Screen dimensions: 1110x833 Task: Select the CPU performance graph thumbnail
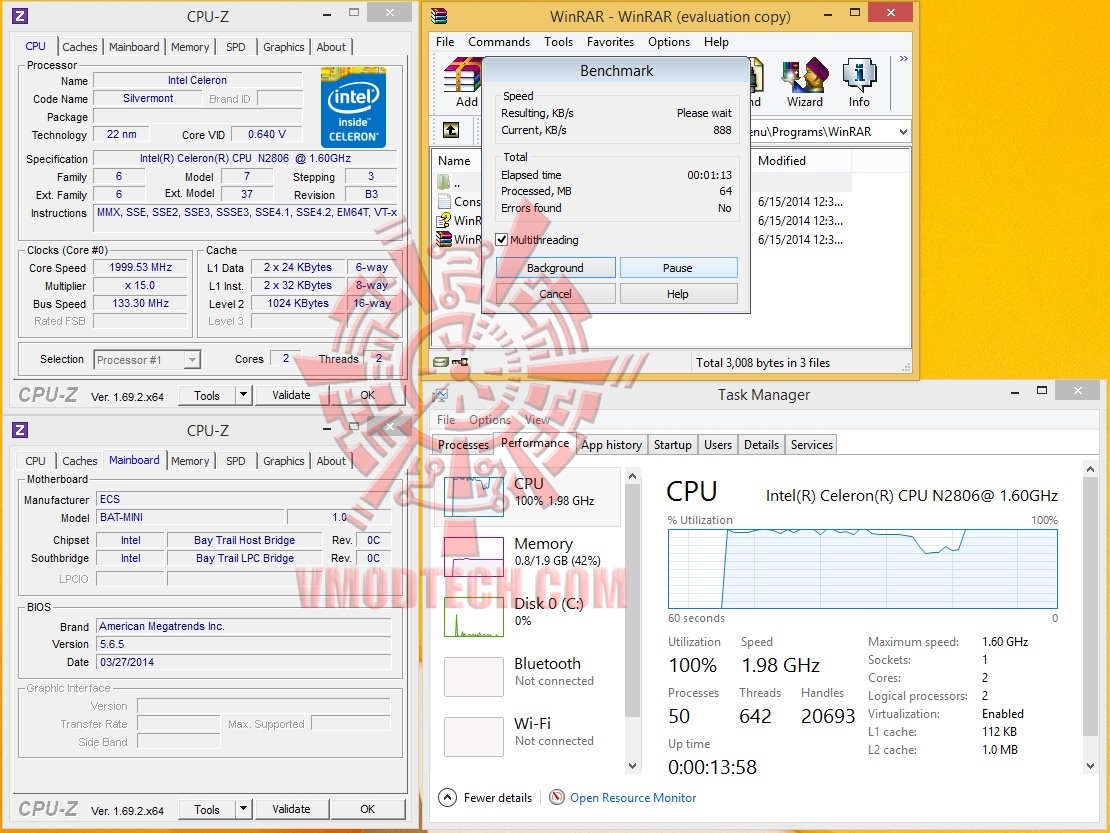click(474, 497)
